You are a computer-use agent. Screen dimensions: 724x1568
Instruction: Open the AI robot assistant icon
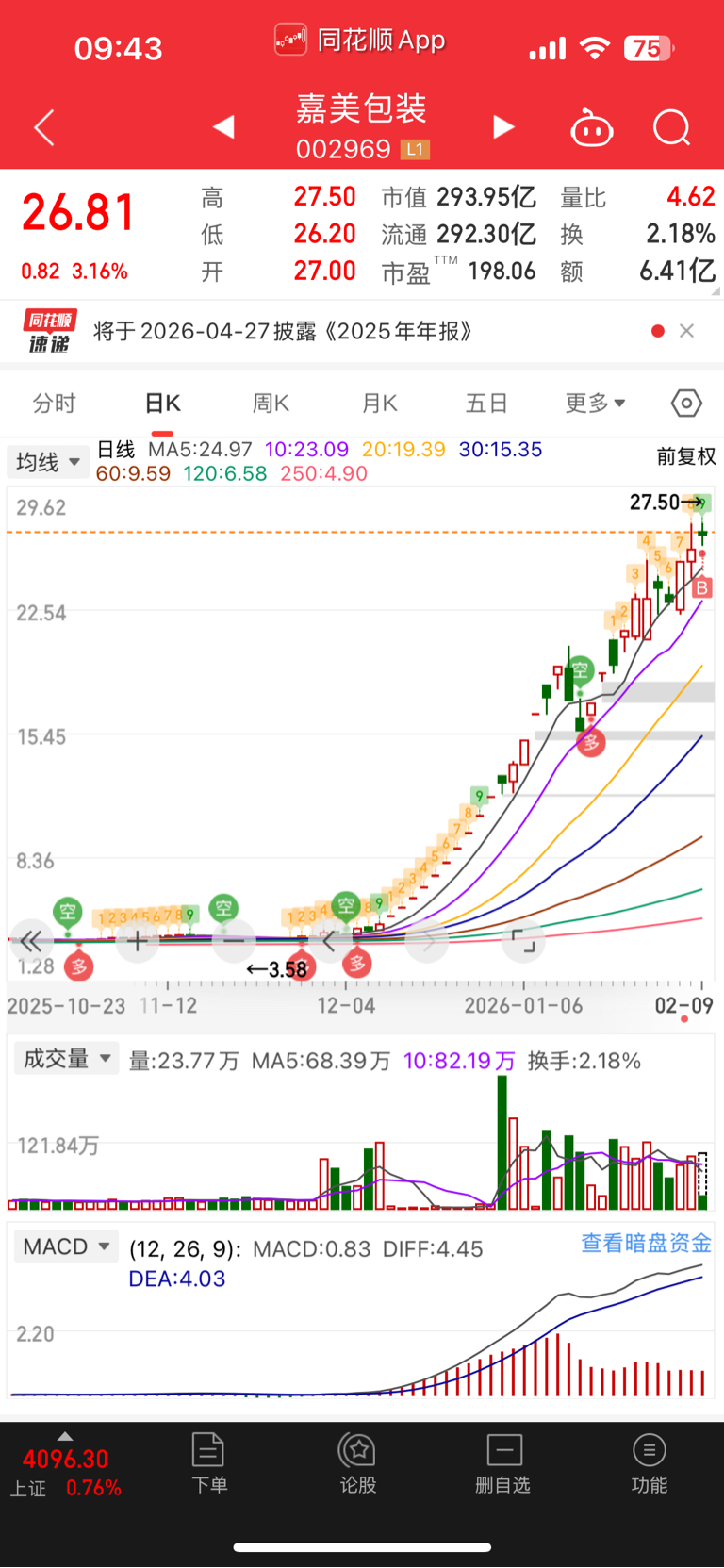click(x=592, y=127)
